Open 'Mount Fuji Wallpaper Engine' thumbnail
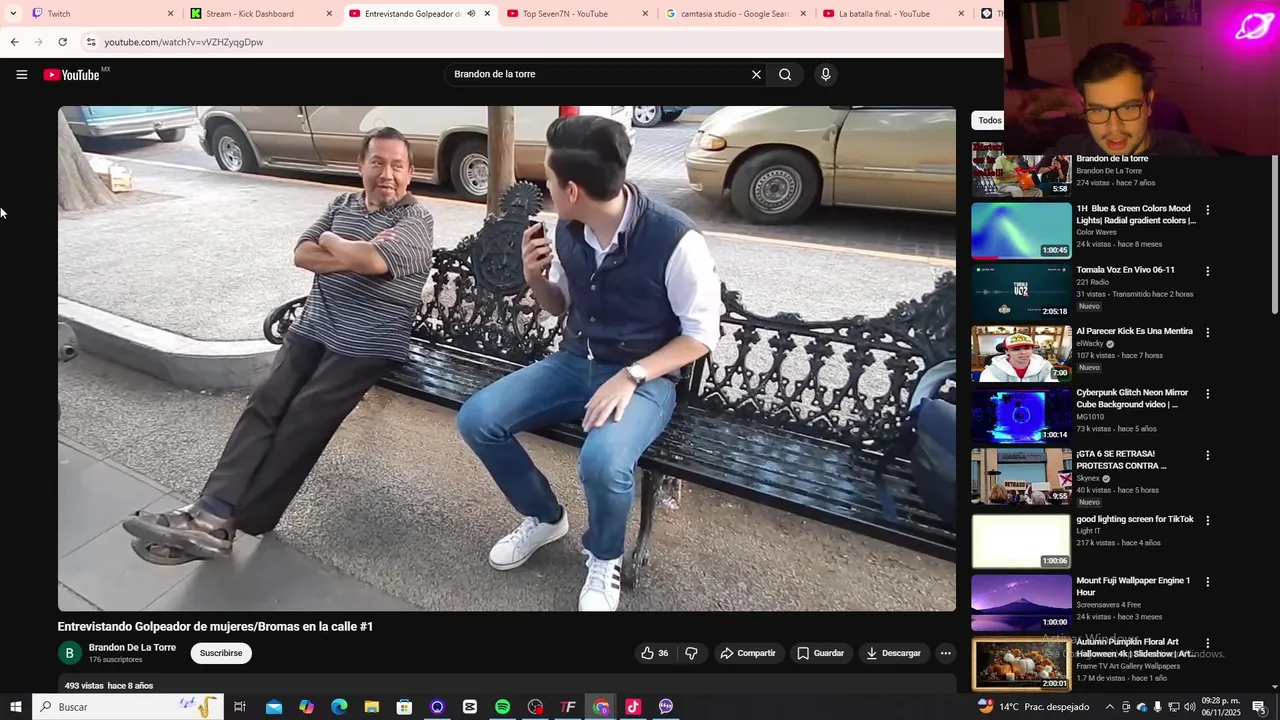Image resolution: width=1280 pixels, height=720 pixels. click(1021, 602)
